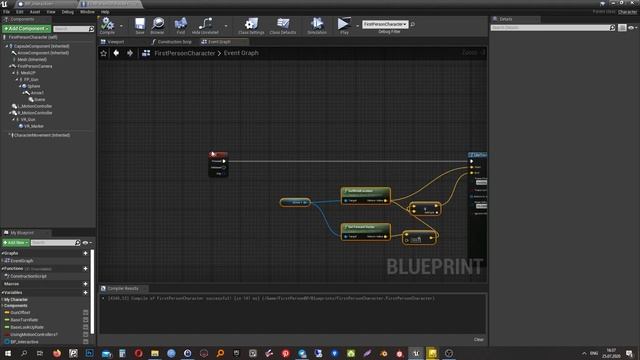Open Firefox from the taskbar
The image size is (640, 360).
pos(57,353)
